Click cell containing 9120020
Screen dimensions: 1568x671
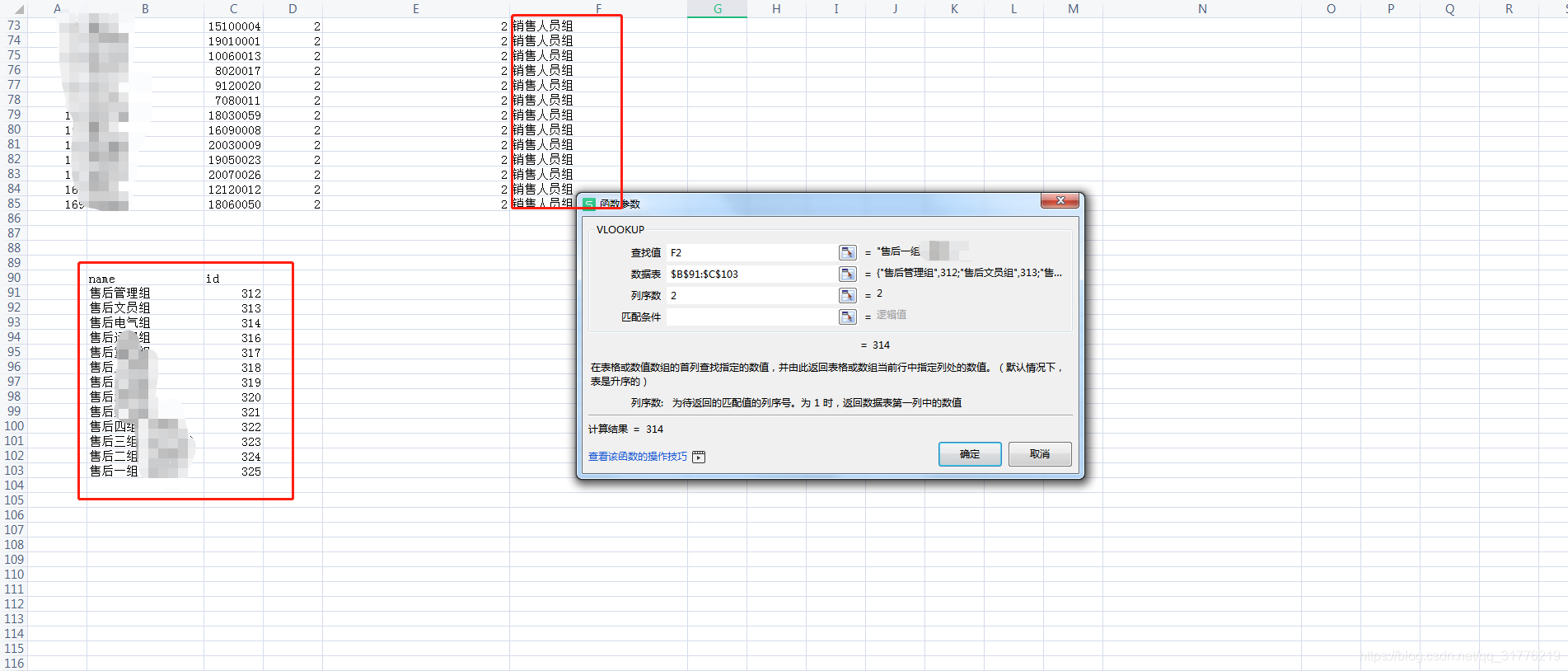click(x=233, y=86)
